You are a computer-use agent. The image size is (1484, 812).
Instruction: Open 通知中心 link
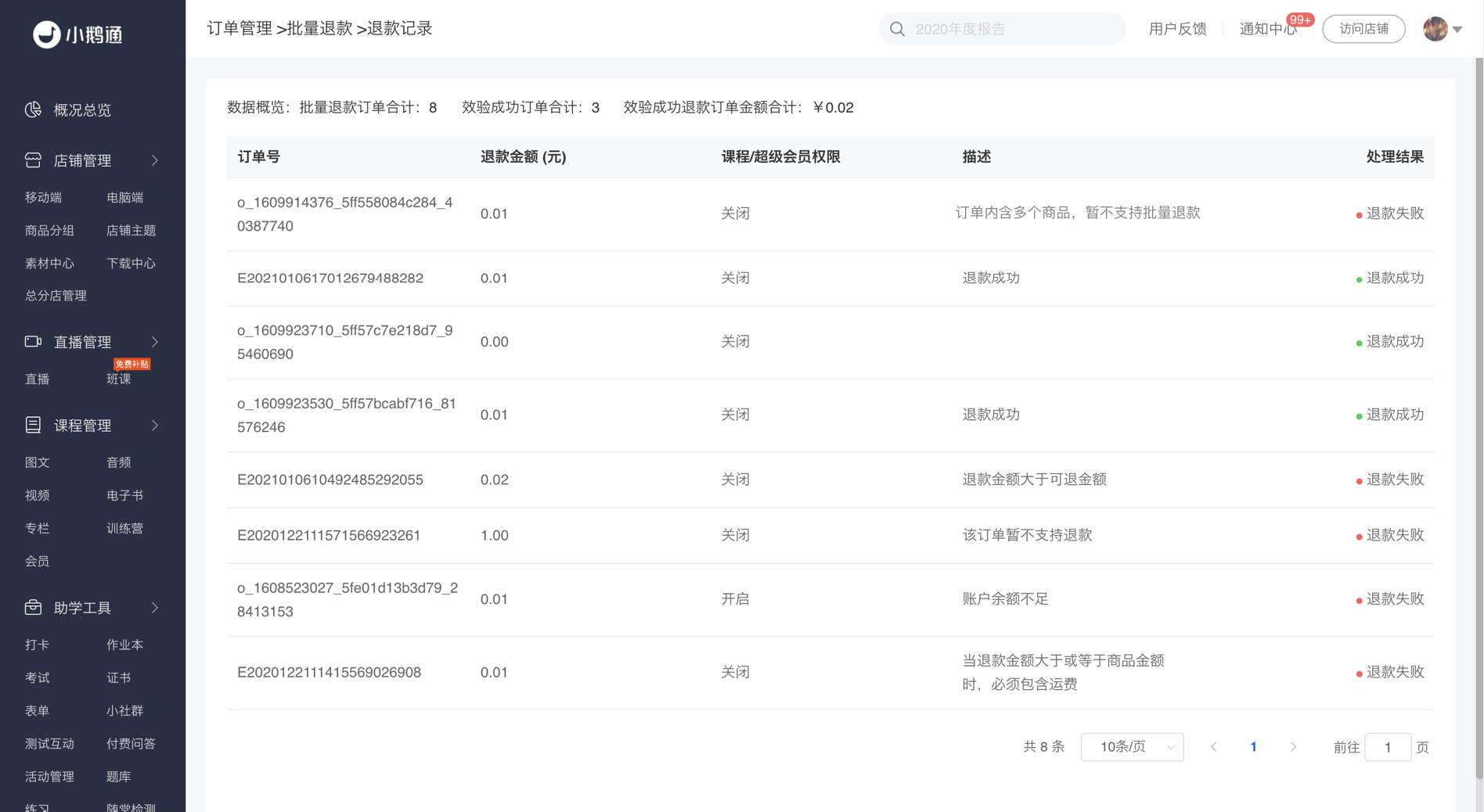point(1268,29)
